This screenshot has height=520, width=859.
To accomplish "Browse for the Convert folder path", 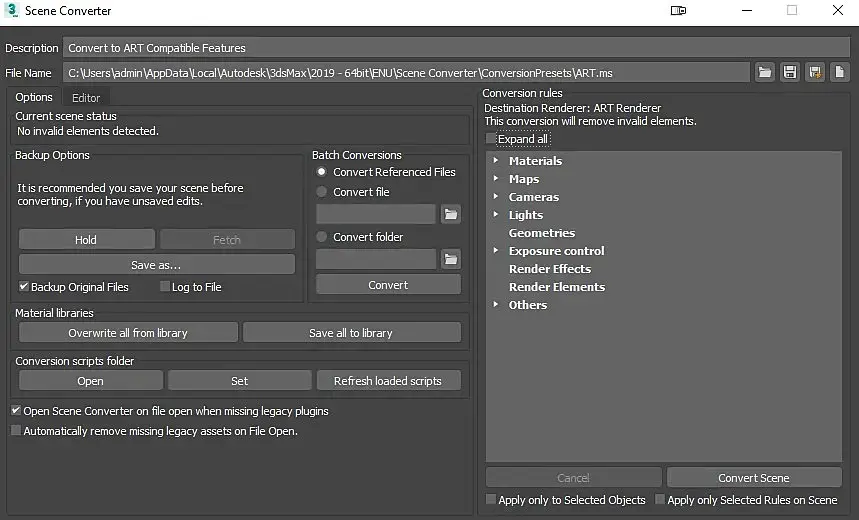I will [451, 259].
